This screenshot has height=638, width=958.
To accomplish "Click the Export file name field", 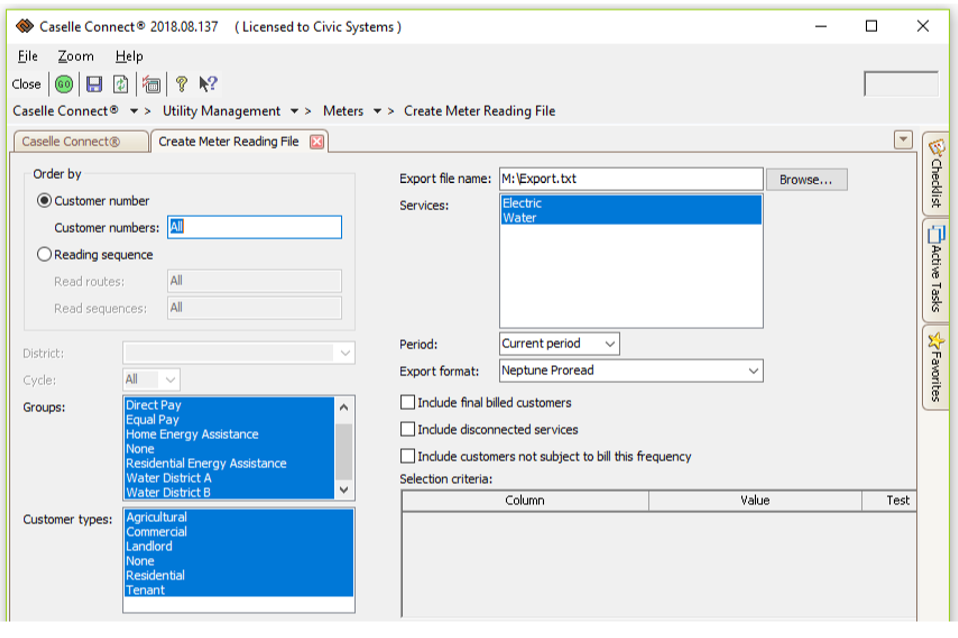I will point(631,179).
